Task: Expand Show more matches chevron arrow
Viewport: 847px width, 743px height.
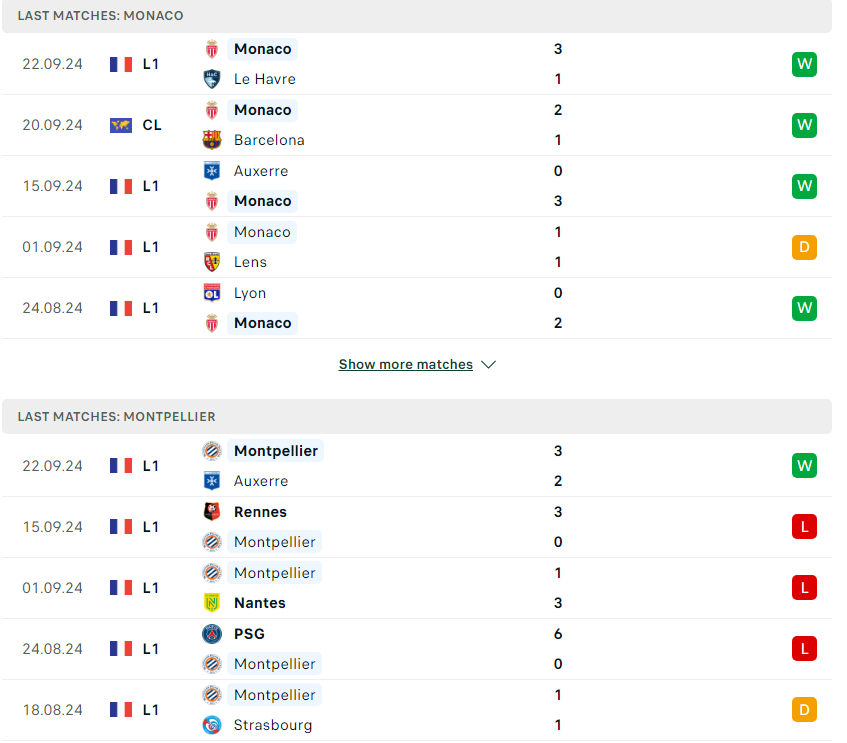Action: (488, 365)
